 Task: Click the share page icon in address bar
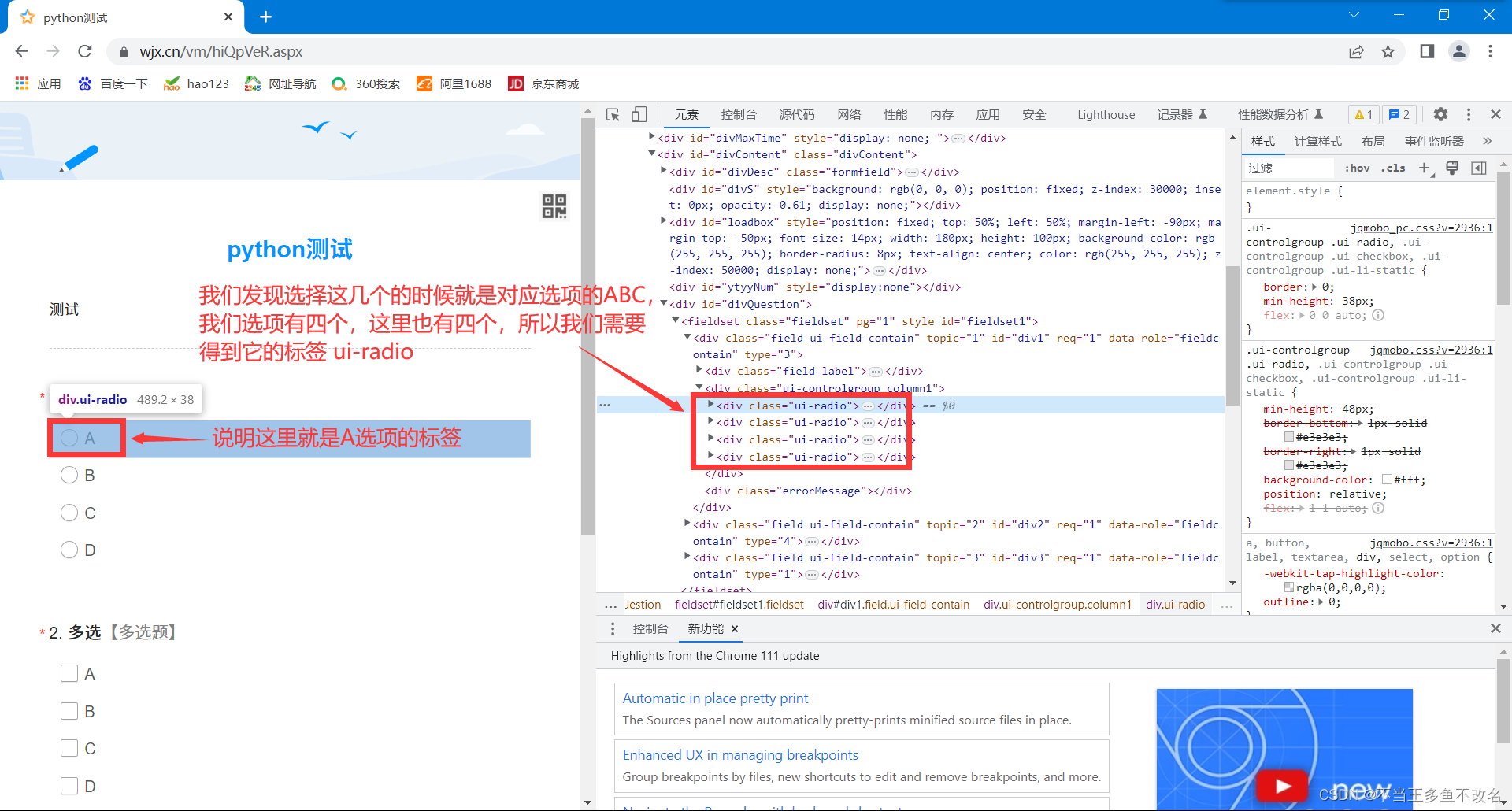coord(1356,52)
